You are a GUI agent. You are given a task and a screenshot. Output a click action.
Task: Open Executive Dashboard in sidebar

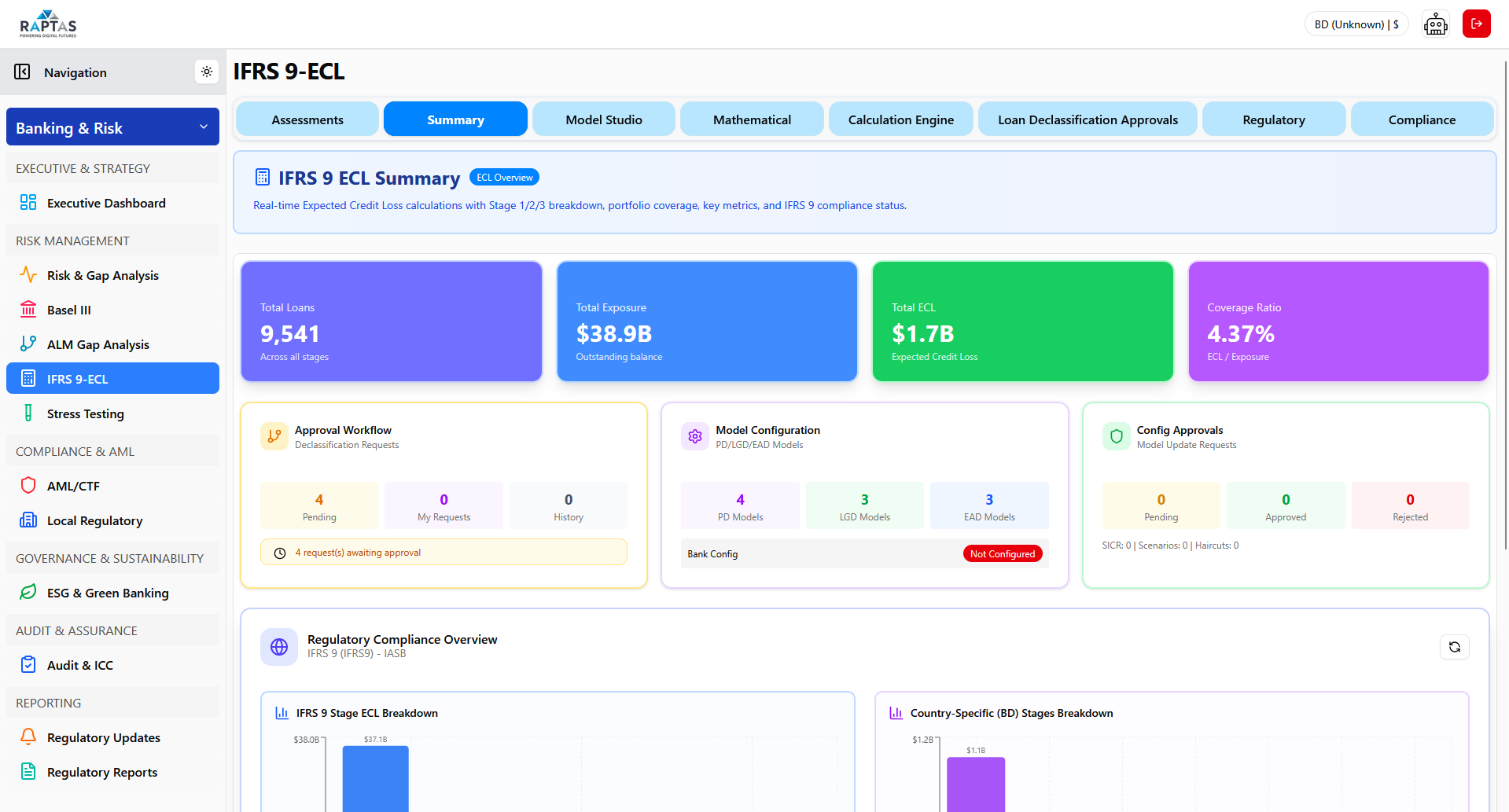[x=112, y=203]
